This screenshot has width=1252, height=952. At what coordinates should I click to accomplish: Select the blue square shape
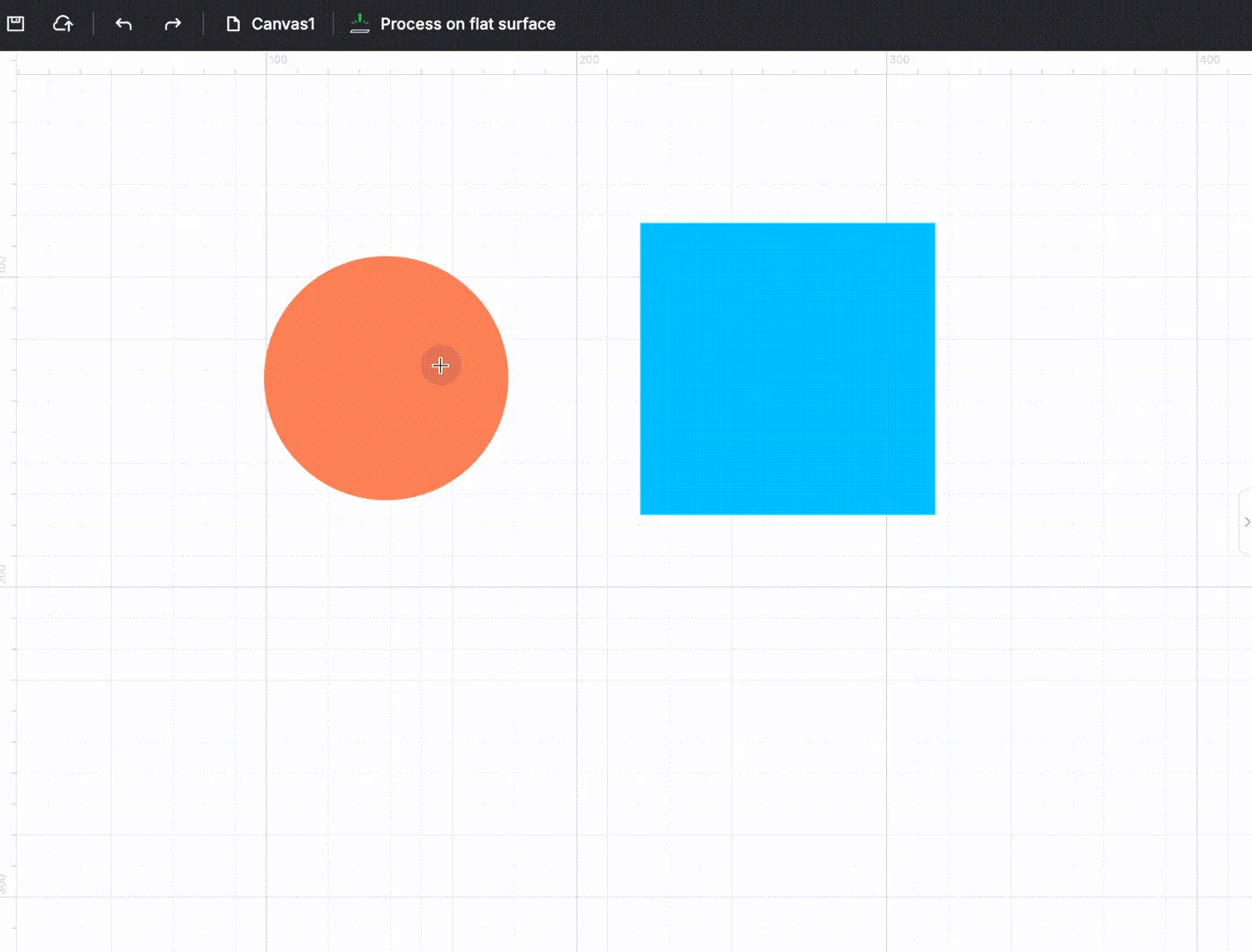tap(788, 368)
